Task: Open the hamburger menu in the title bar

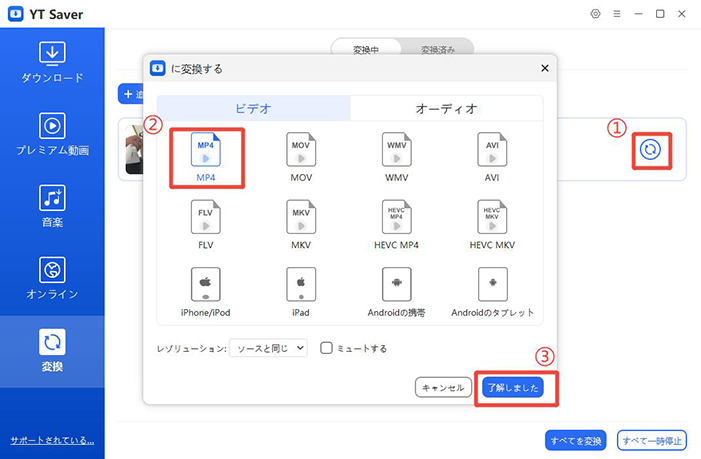Action: tap(617, 14)
